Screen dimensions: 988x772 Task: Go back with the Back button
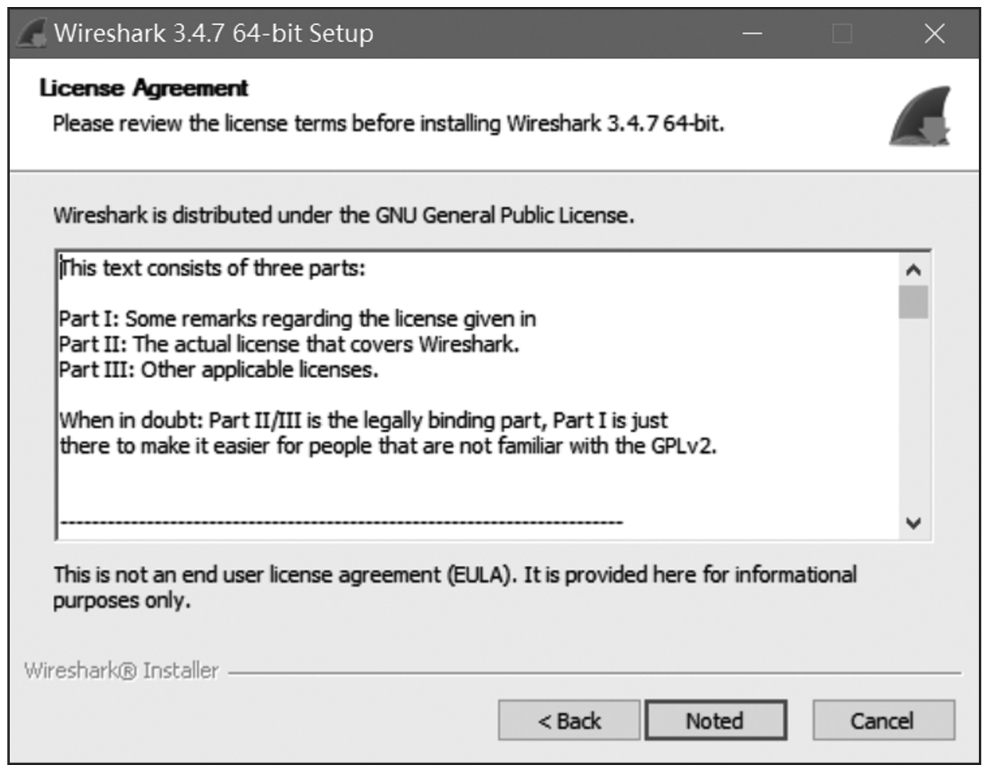pos(569,720)
